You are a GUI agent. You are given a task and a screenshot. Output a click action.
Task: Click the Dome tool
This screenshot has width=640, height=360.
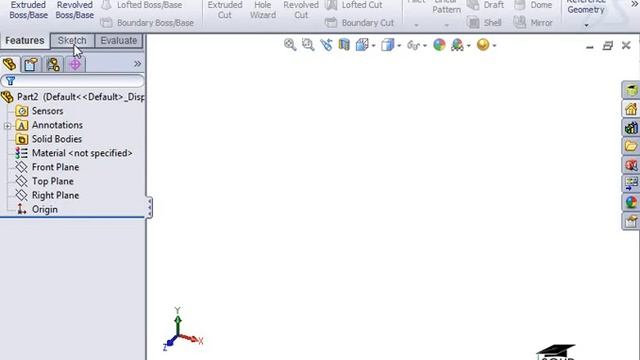[533, 5]
